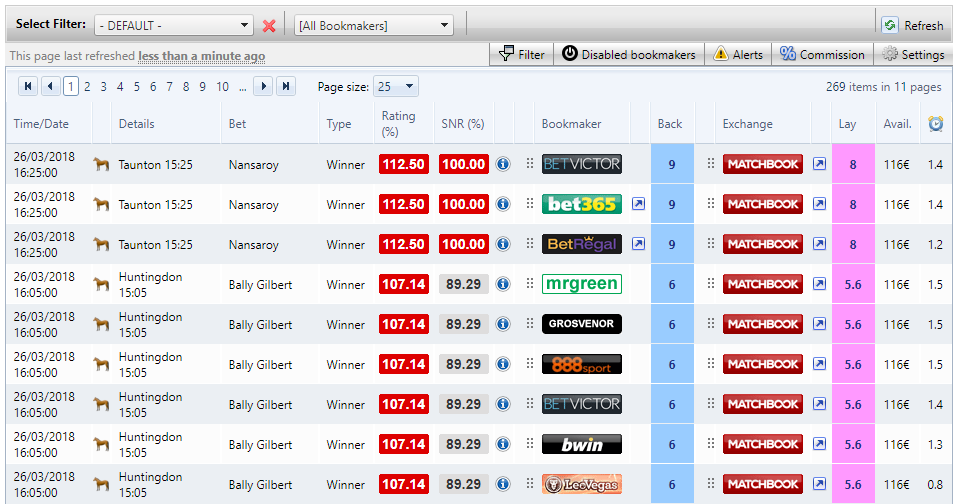Image resolution: width=959 pixels, height=504 pixels.
Task: Click Matchbook logo in Grosvenor row
Action: pyautogui.click(x=763, y=324)
